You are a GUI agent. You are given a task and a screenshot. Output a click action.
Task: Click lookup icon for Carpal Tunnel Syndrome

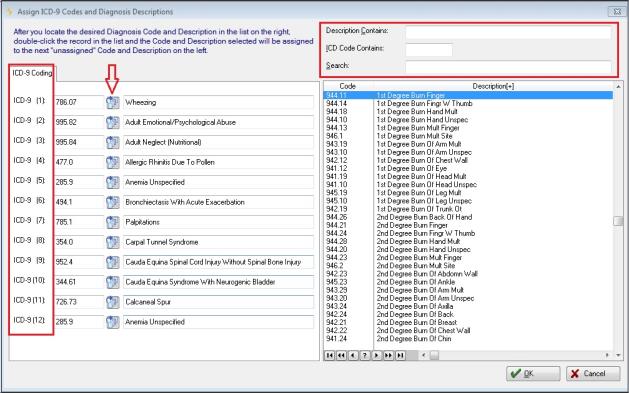tap(113, 242)
